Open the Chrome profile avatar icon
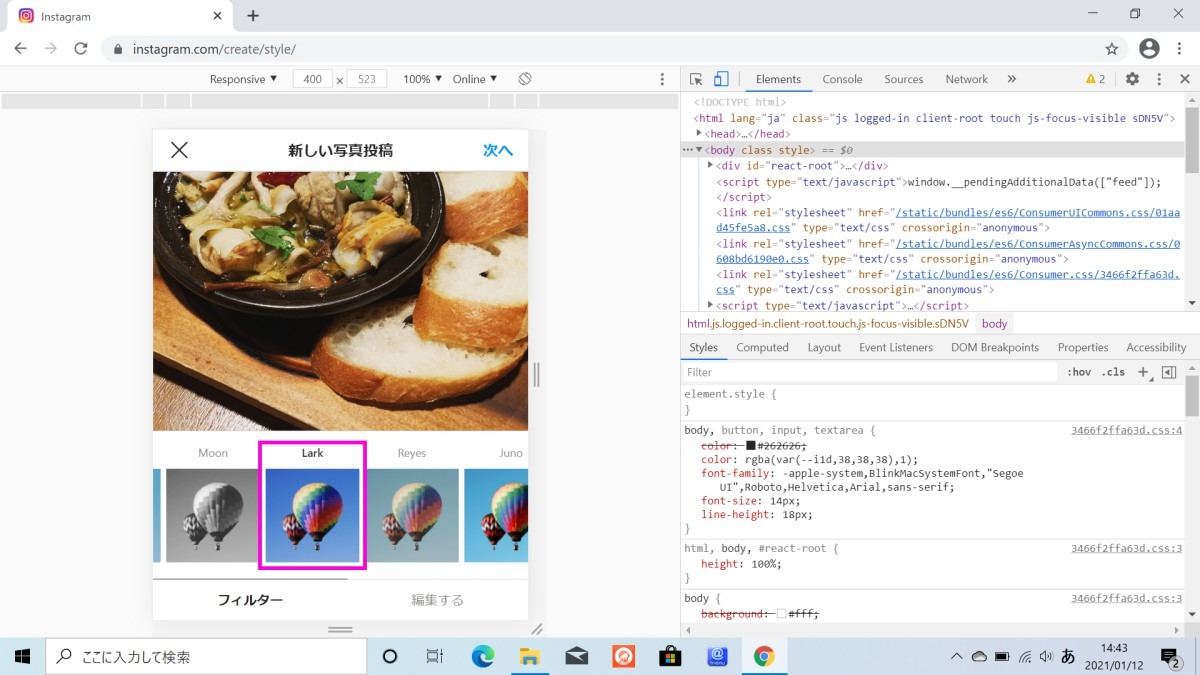The height and width of the screenshot is (675, 1200). (1149, 48)
